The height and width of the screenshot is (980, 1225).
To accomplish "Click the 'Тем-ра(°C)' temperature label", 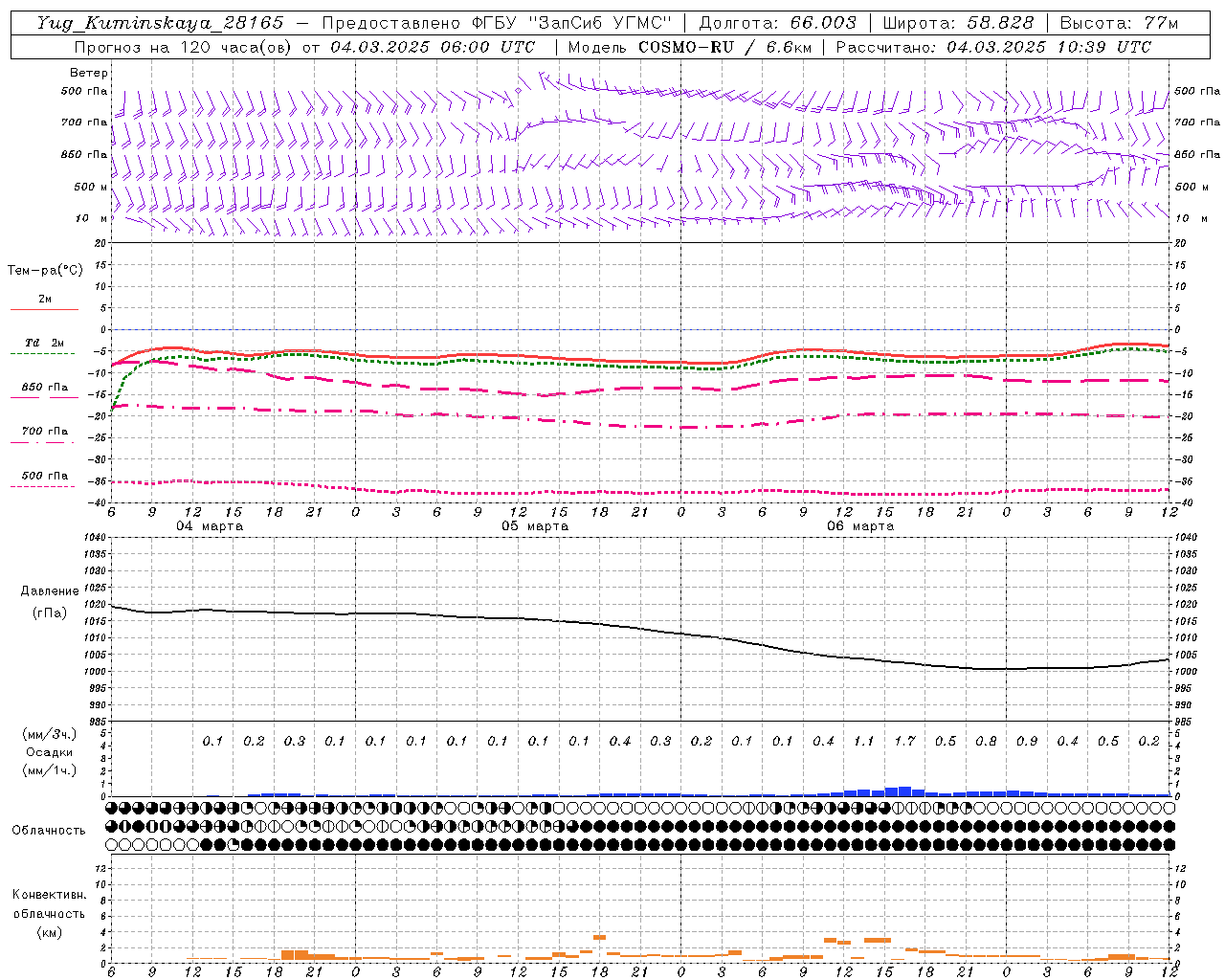I will (x=45, y=270).
